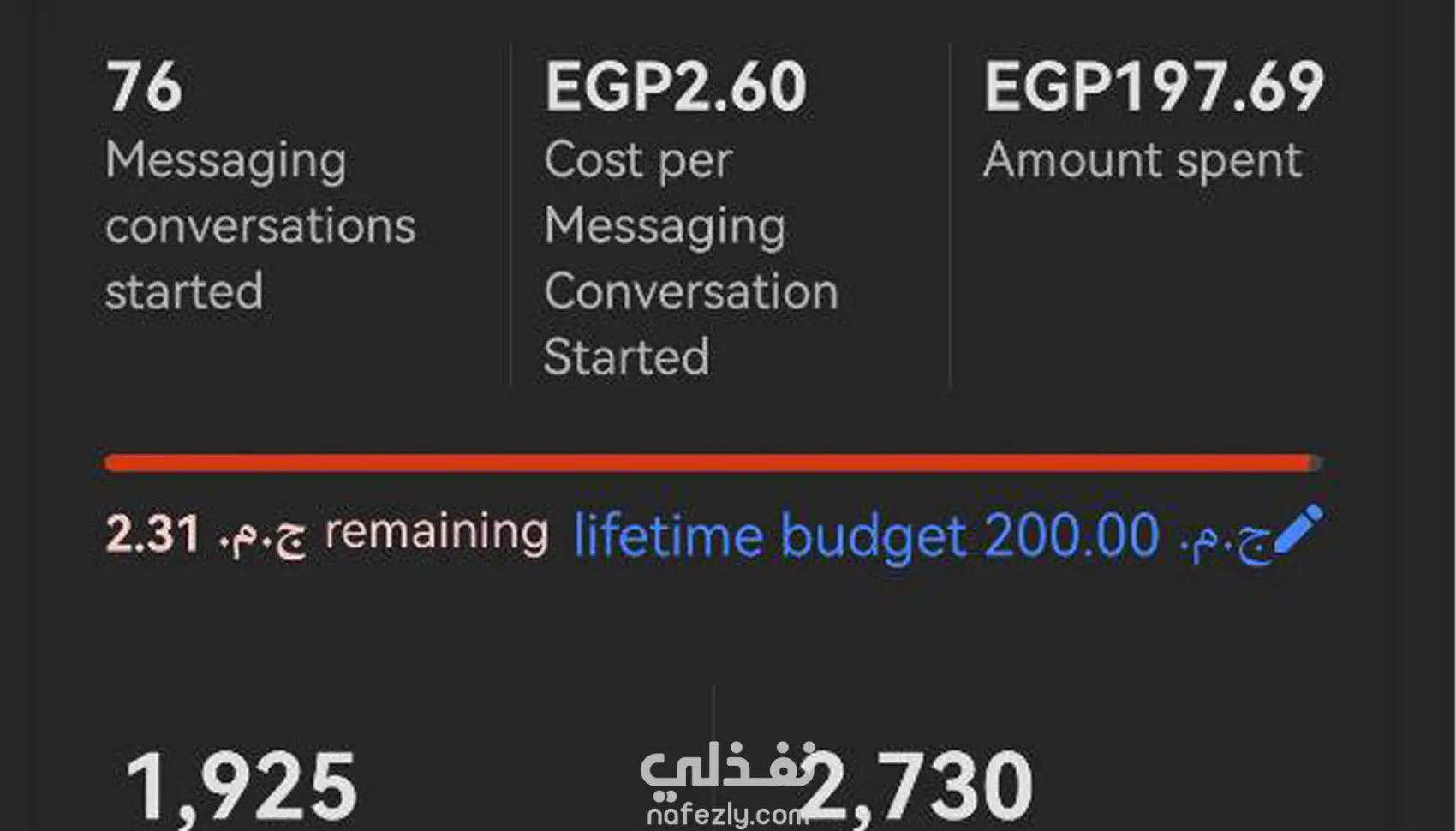Click the Messaging conversations started label
1456x831 pixels.
tap(260, 225)
